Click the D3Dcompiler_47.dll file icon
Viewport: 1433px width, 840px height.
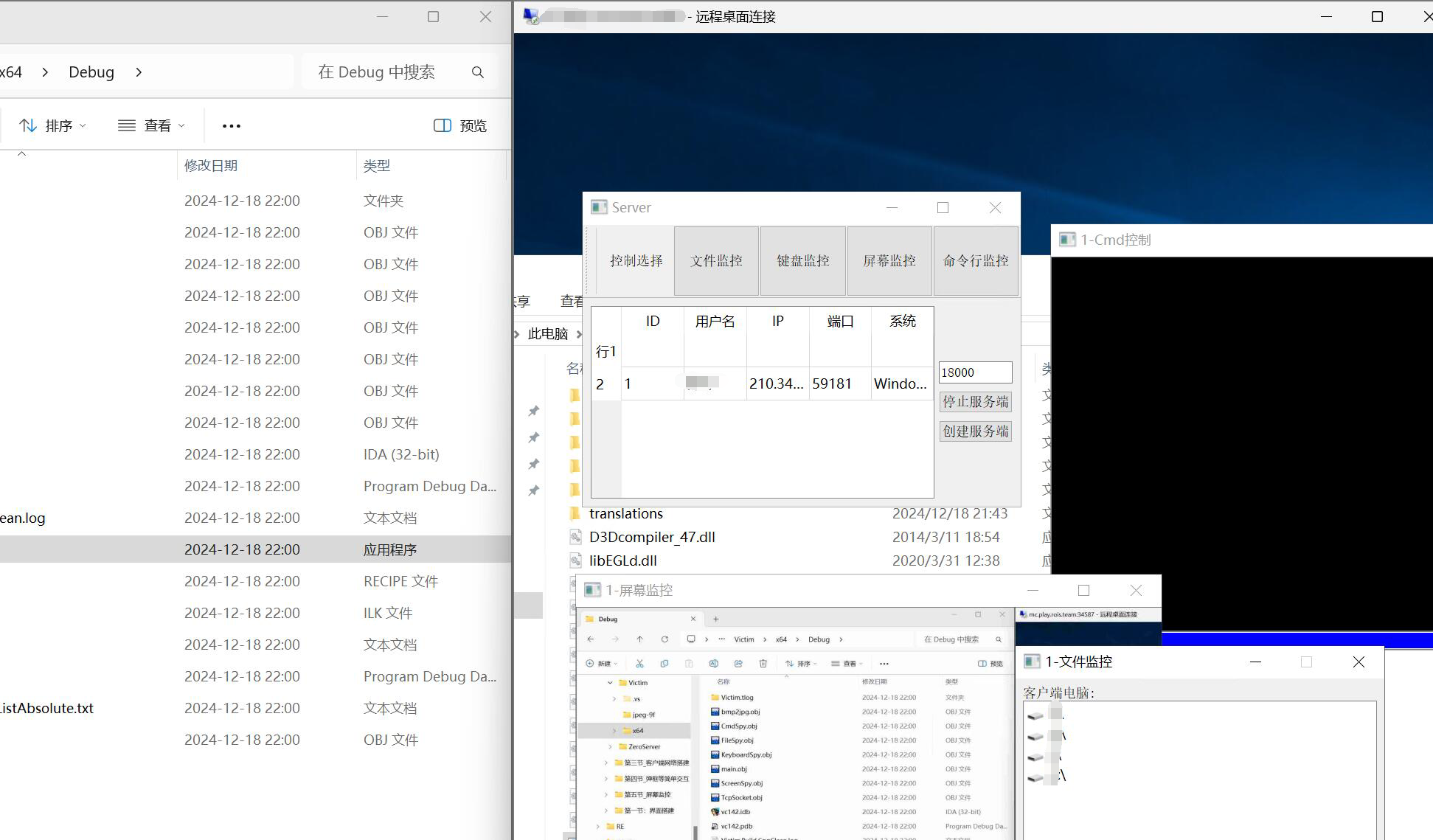point(575,537)
